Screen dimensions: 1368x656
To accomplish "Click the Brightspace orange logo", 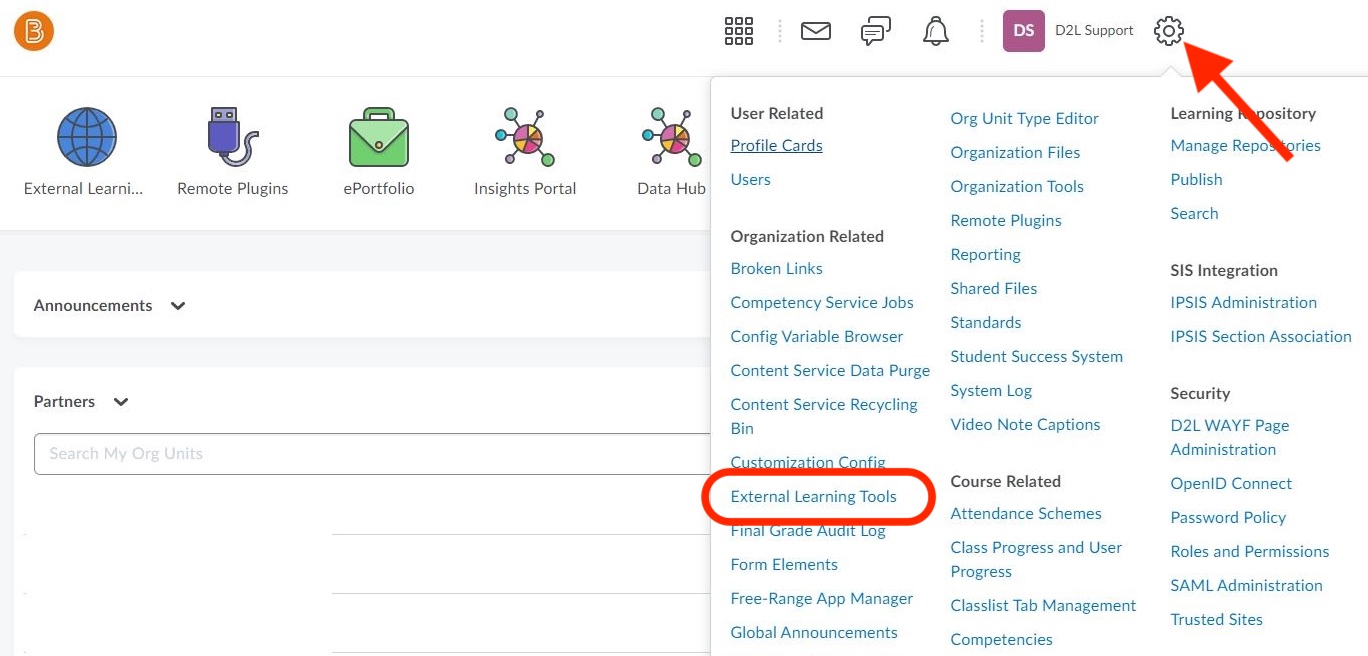I will pyautogui.click(x=34, y=31).
